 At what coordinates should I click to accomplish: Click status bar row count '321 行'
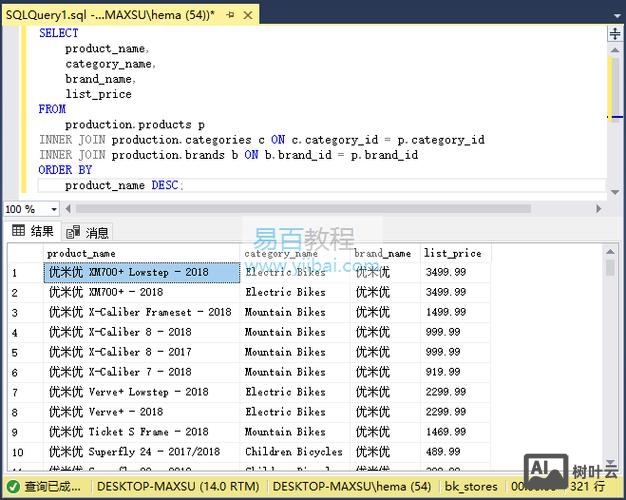587,486
